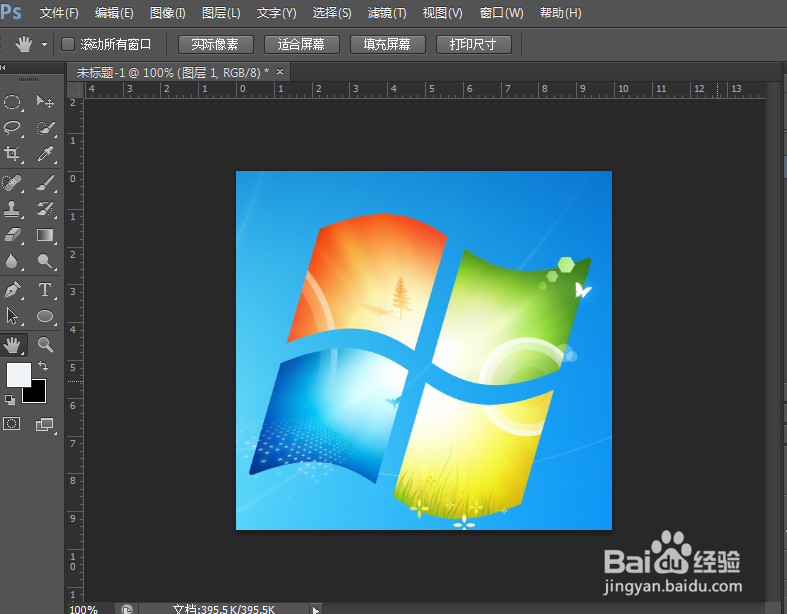Screen dimensions: 787x614
Task: Click the 填充屏幕 (Fill Screen) button
Action: [x=387, y=44]
